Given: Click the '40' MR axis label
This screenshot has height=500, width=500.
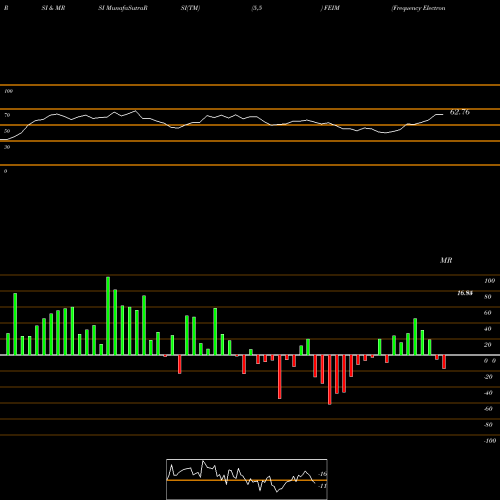Looking at the screenshot, I should click(x=488, y=329).
